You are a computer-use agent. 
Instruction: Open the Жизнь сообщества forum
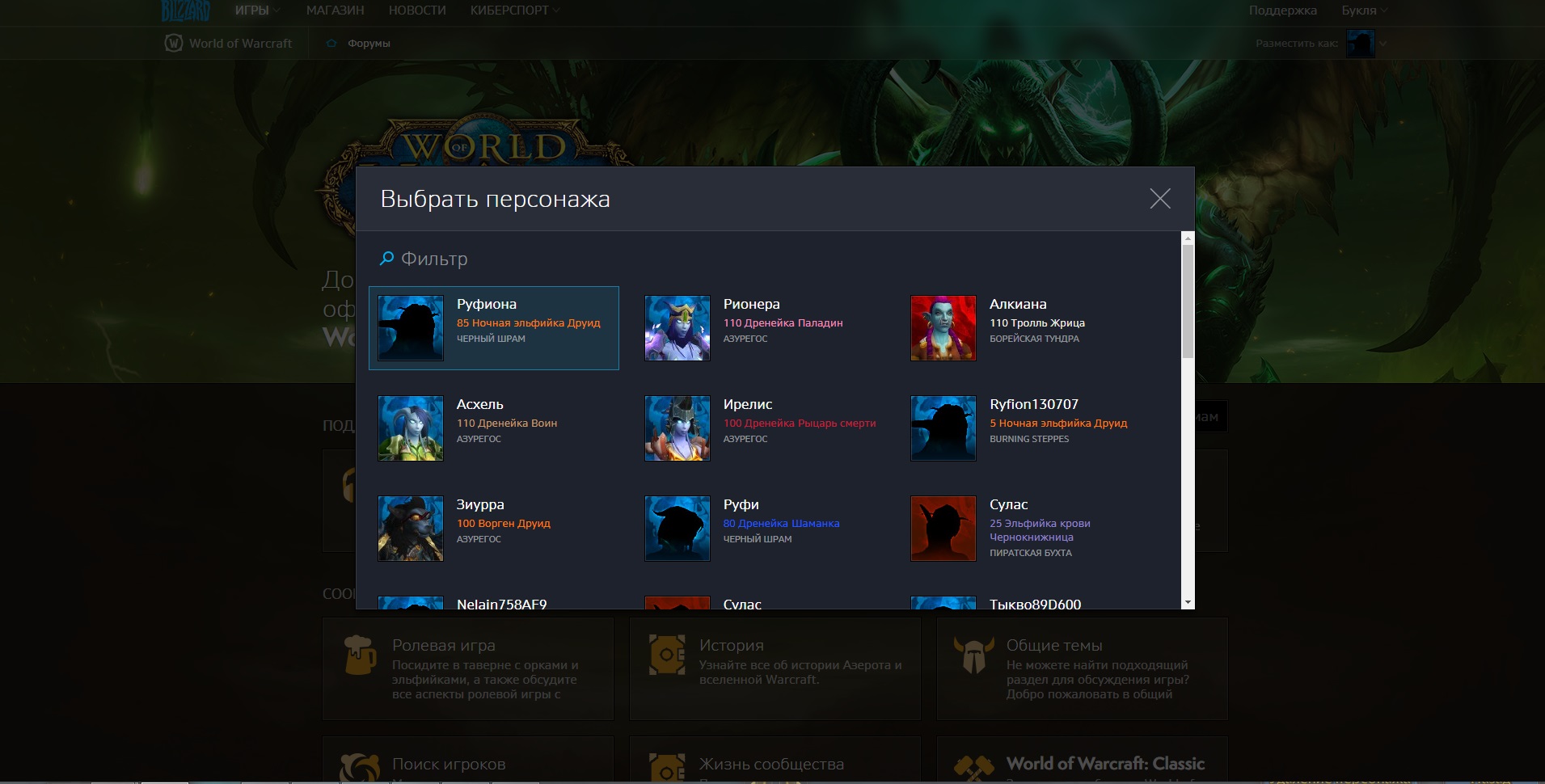tap(775, 759)
